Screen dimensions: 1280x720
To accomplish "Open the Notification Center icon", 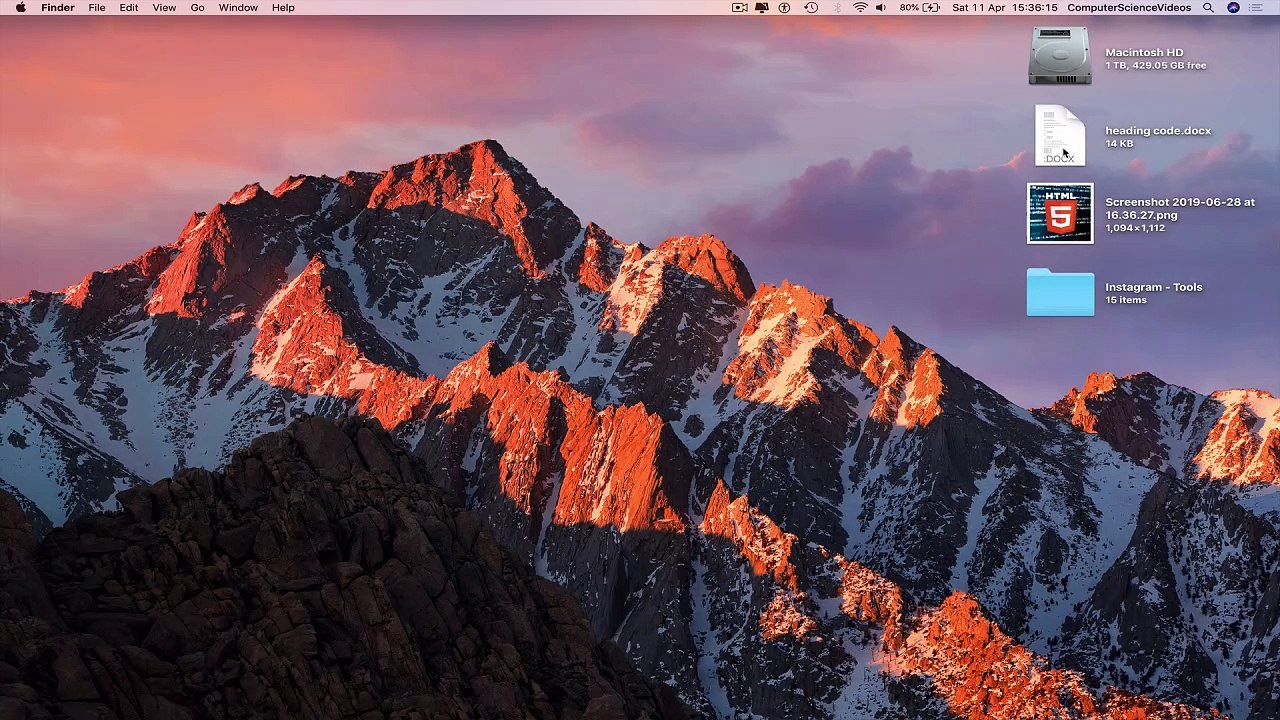I will (x=1258, y=8).
